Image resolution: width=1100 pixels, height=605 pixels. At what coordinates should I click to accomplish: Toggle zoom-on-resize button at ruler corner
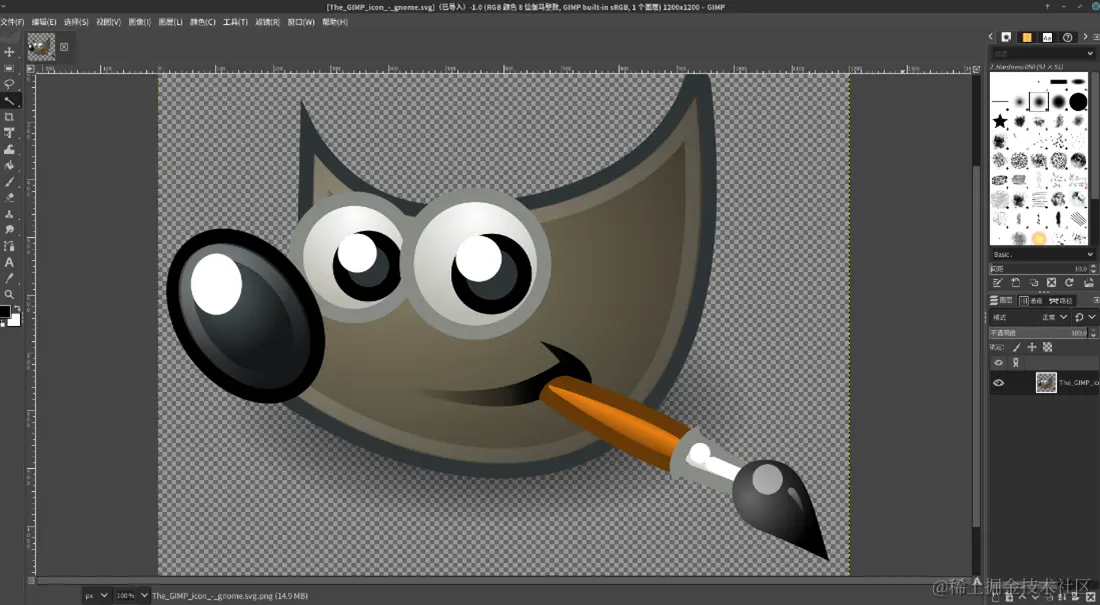(976, 69)
